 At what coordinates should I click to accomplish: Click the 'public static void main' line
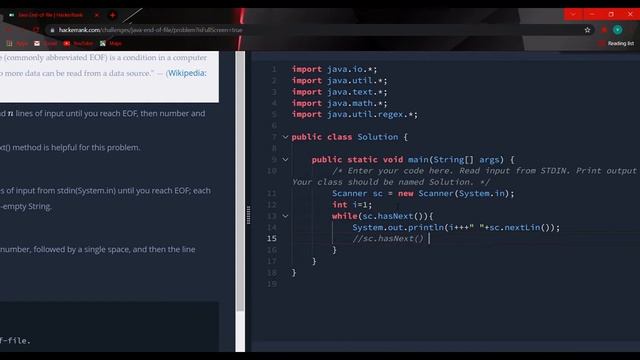click(413, 160)
